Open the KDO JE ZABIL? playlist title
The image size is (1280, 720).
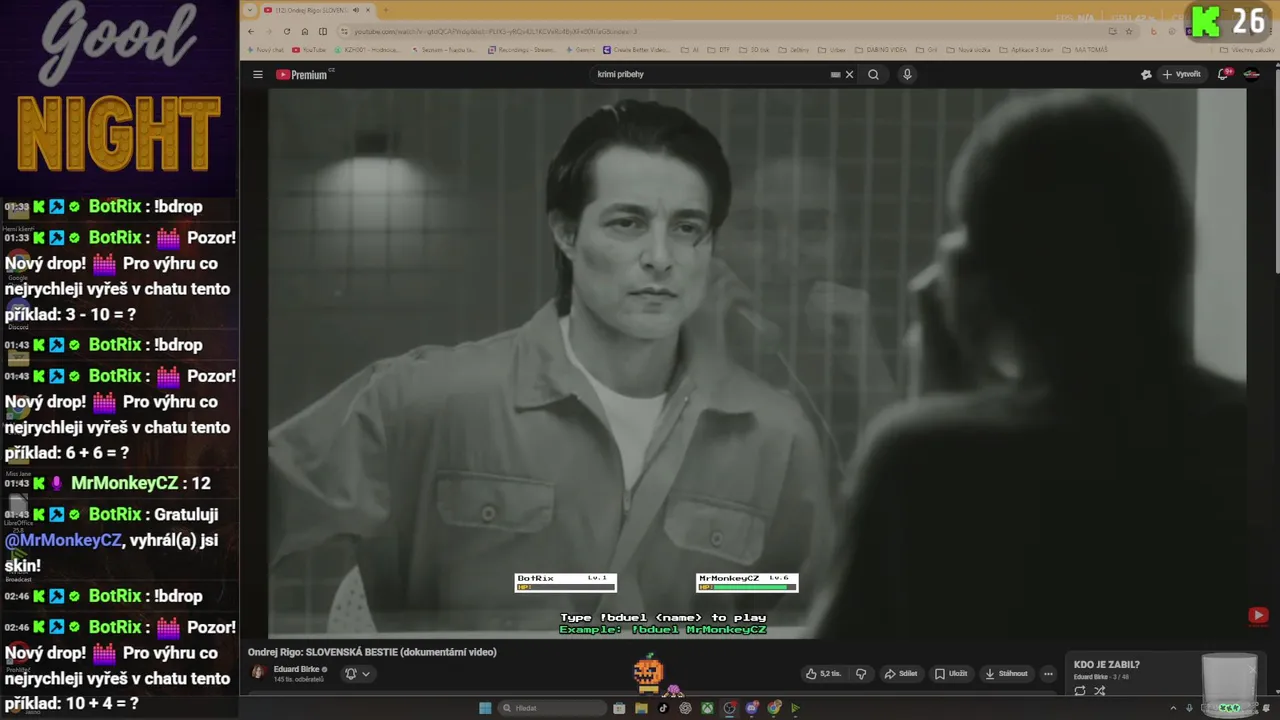coord(1106,665)
